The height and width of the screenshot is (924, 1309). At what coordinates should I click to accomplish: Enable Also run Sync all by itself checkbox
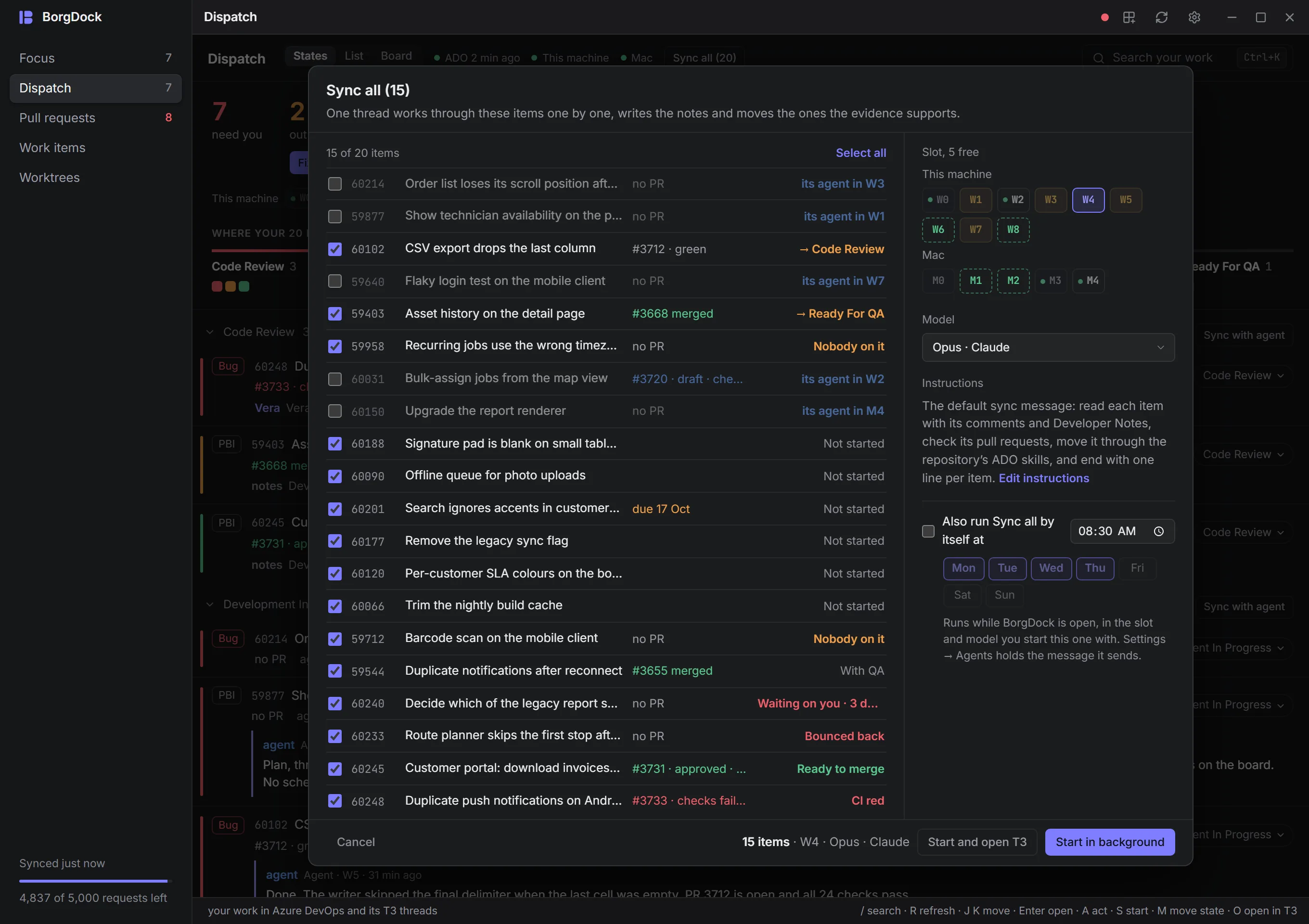[928, 531]
